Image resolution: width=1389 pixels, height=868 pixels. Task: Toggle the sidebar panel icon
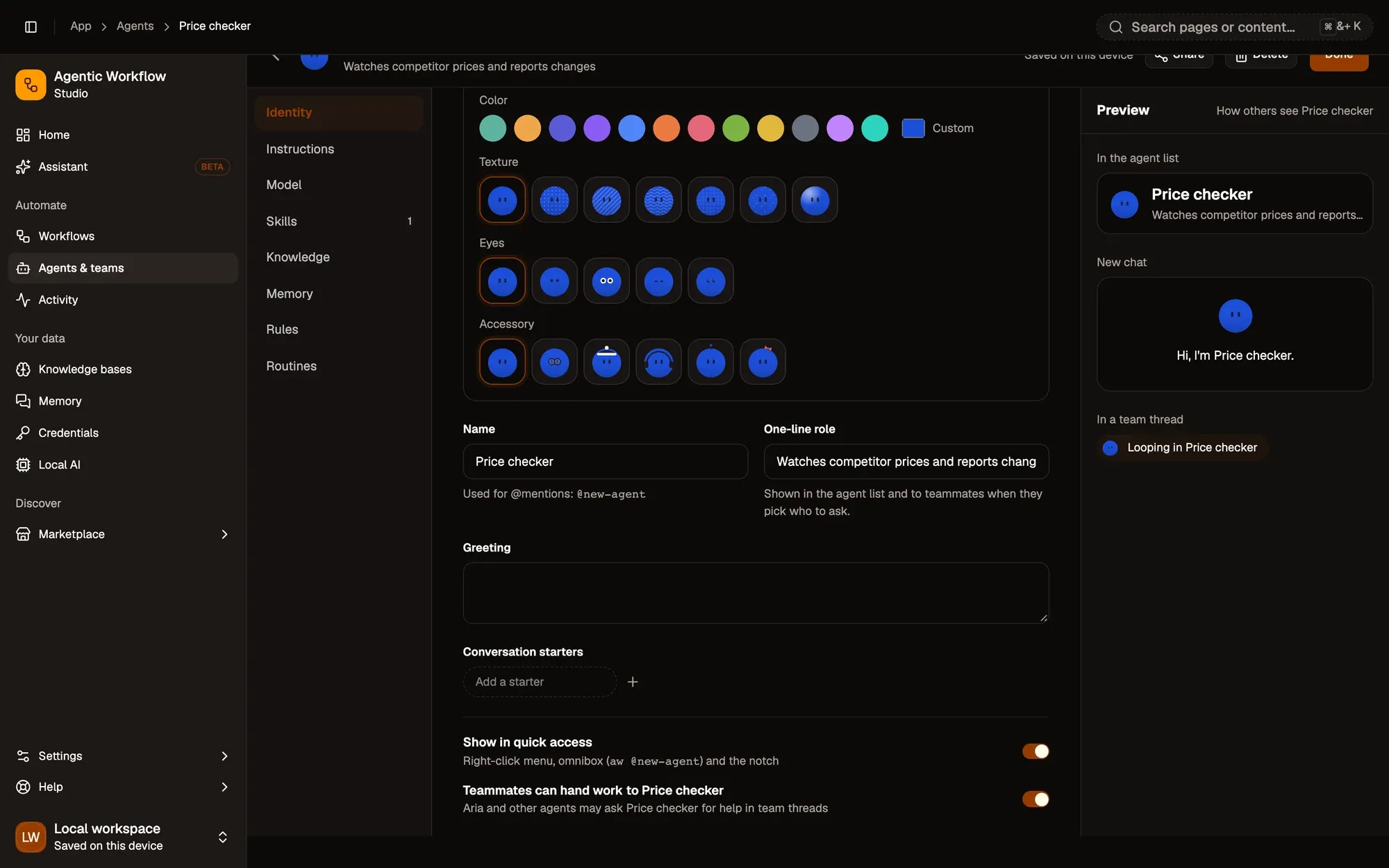(x=31, y=26)
